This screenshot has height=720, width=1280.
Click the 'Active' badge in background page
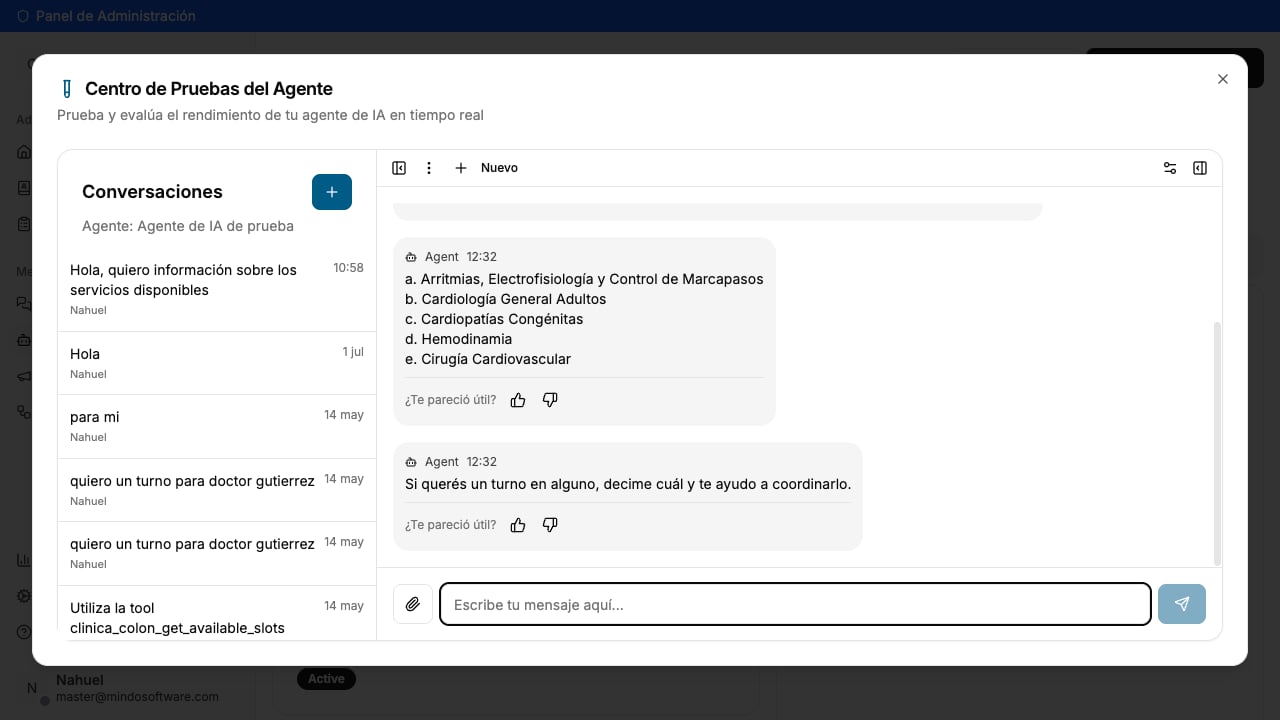[326, 679]
